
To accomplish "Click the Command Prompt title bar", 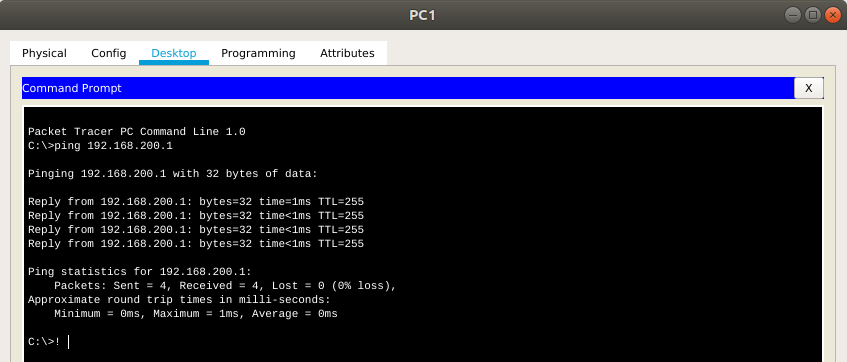I will [407, 88].
